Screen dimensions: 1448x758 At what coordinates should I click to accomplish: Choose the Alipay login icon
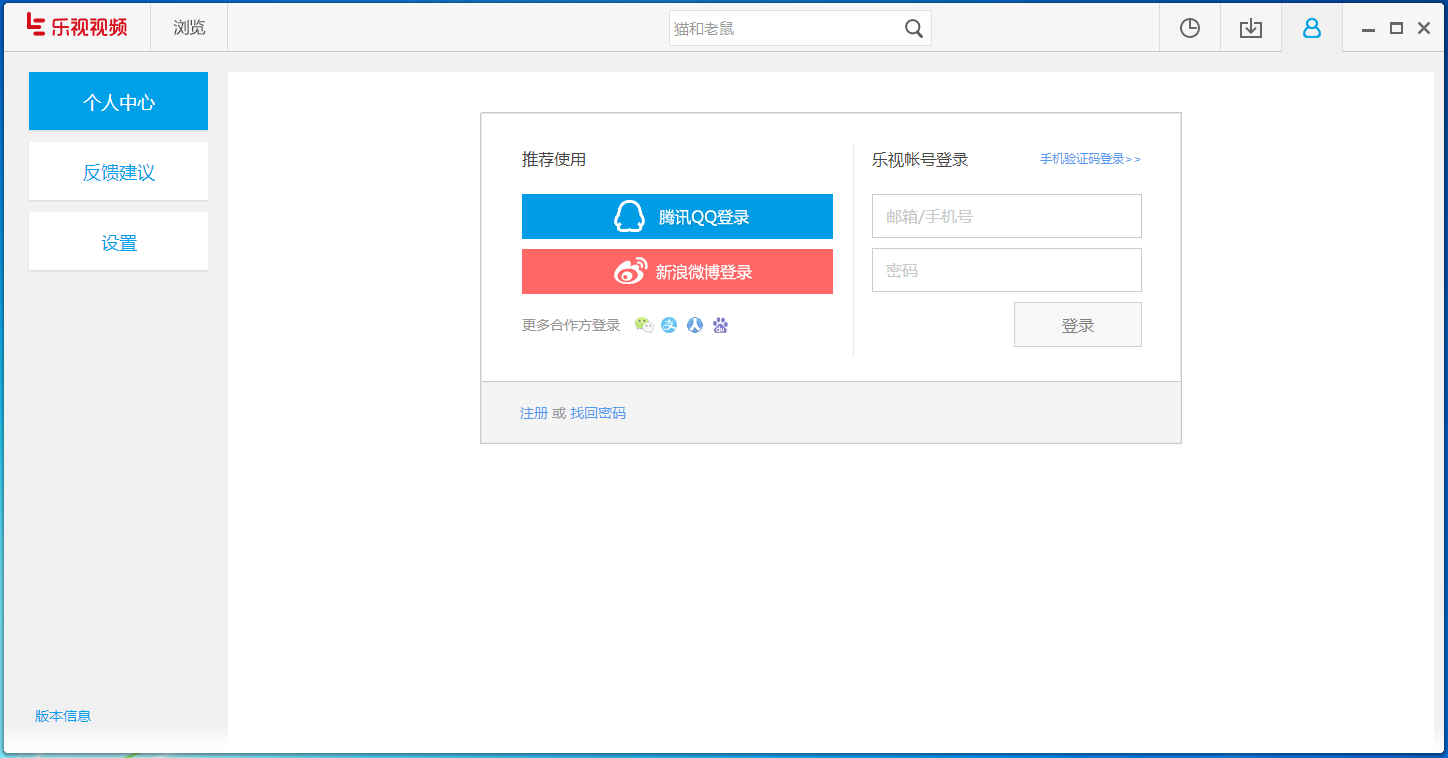670,325
